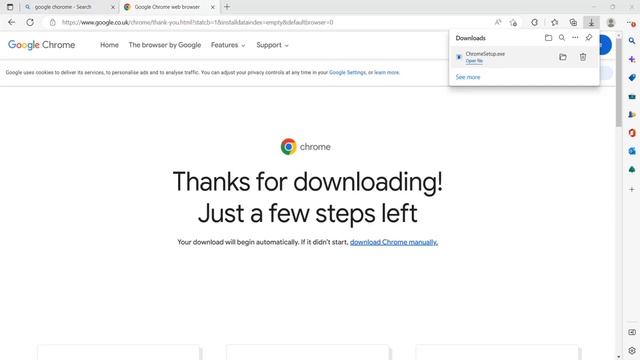This screenshot has width=640, height=360.
Task: Open the tab actions menu icon
Action: point(10,7)
